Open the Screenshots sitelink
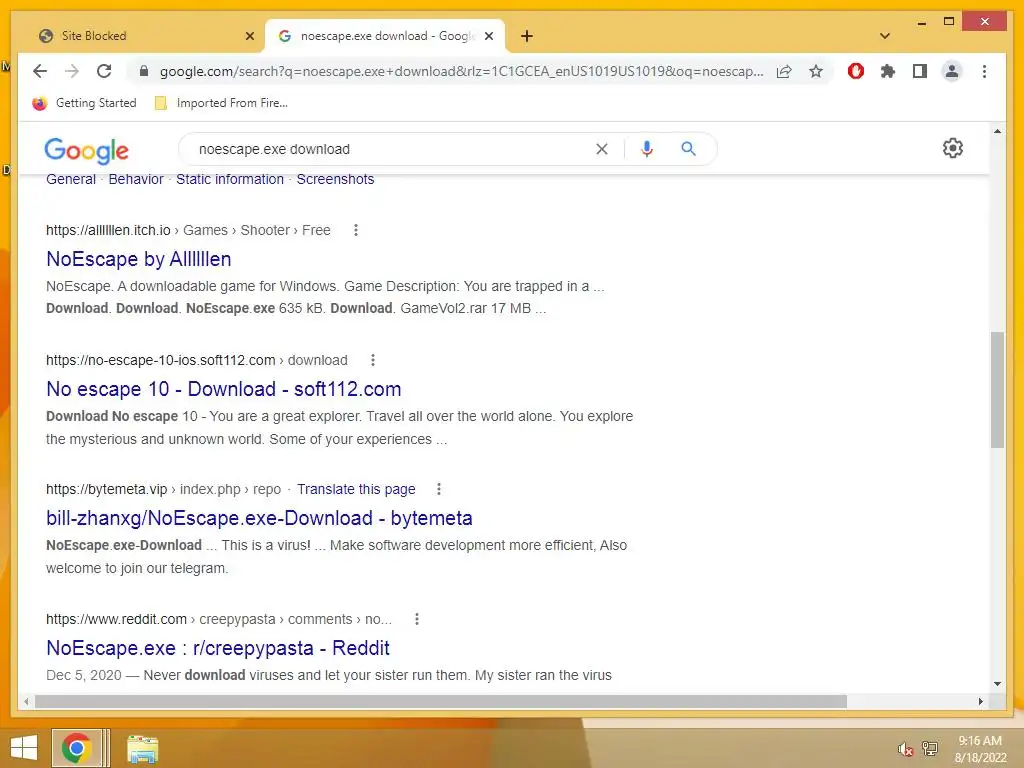 point(335,179)
